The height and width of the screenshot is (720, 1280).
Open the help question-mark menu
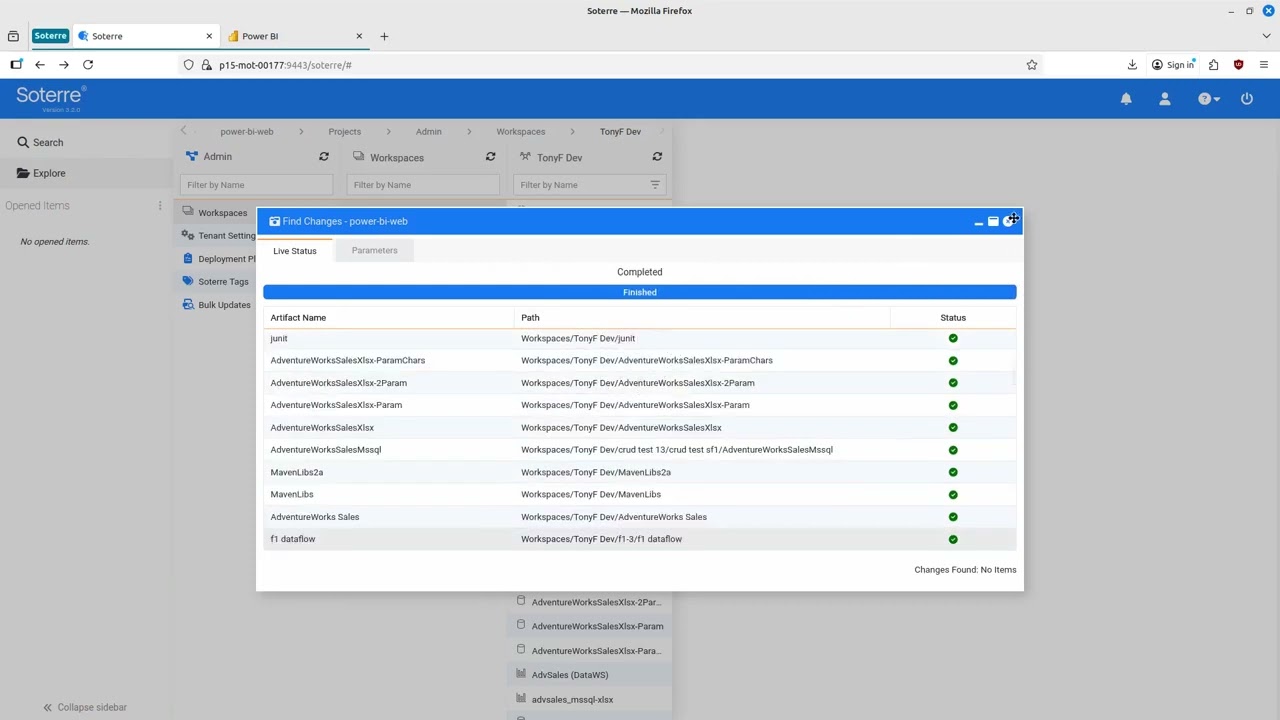click(x=1208, y=99)
